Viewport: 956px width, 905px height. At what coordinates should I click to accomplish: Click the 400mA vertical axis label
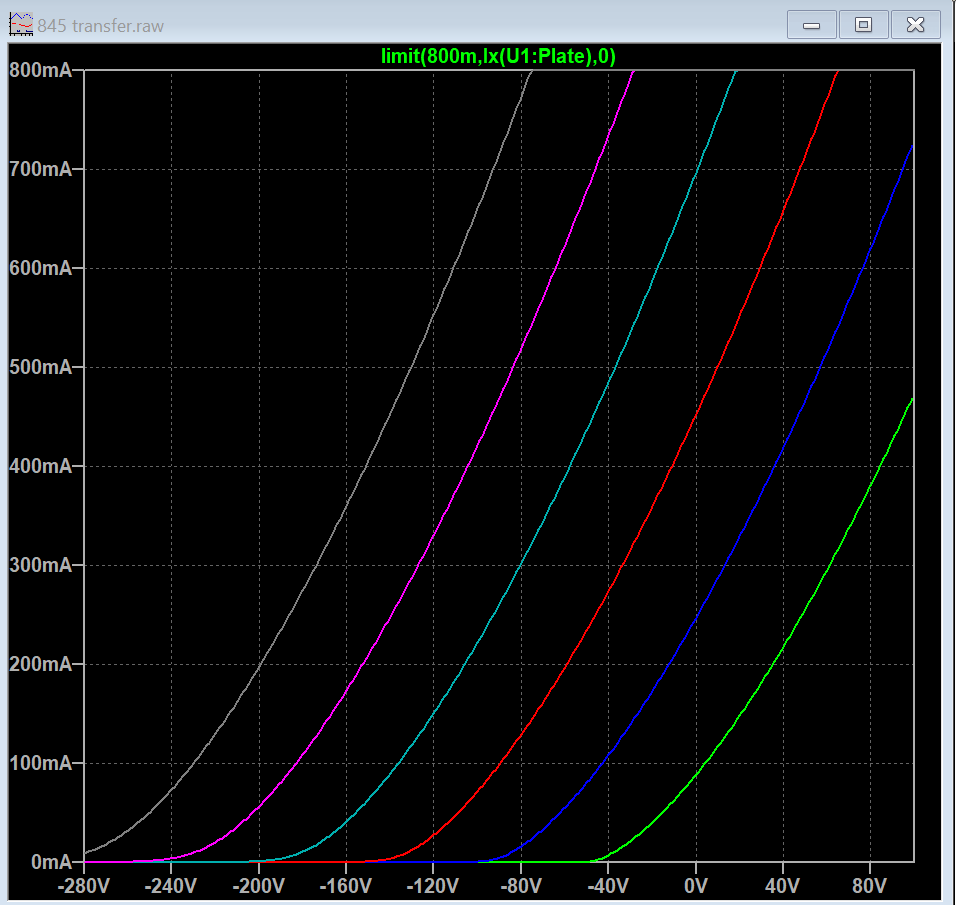pyautogui.click(x=41, y=466)
